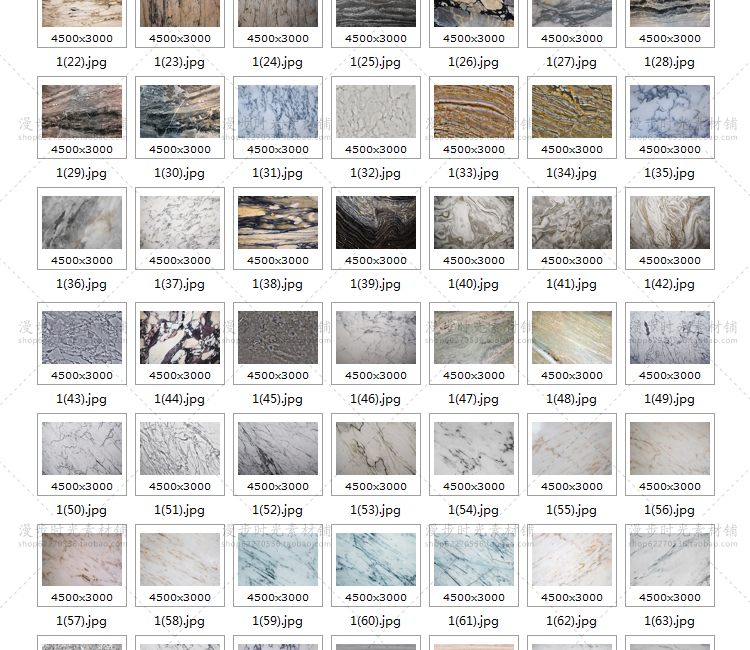750x650 pixels.
Task: Select the 1(38).jpg black-gold marble thumbnail
Action: click(x=278, y=222)
